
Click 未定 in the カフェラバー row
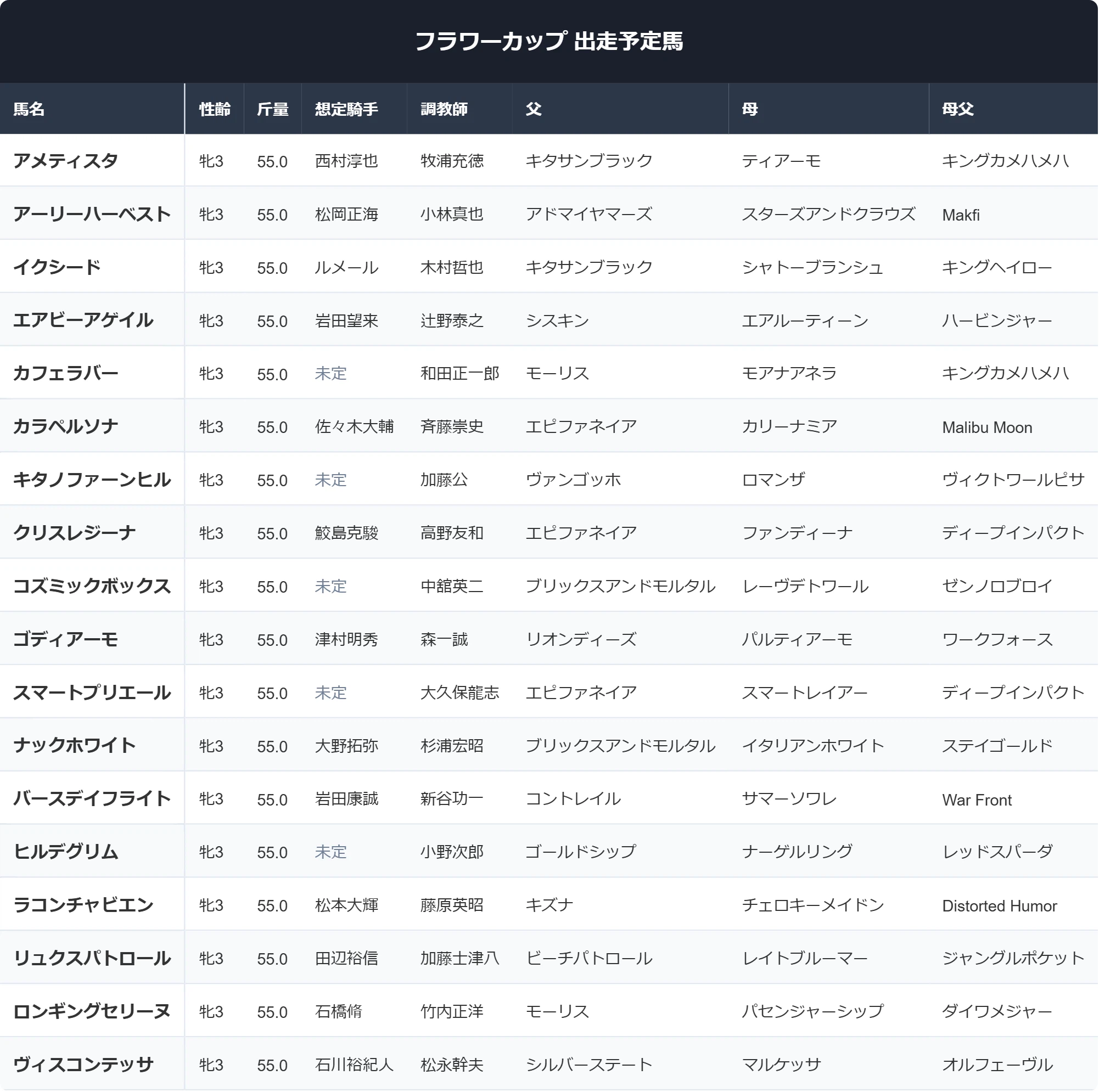coord(330,374)
